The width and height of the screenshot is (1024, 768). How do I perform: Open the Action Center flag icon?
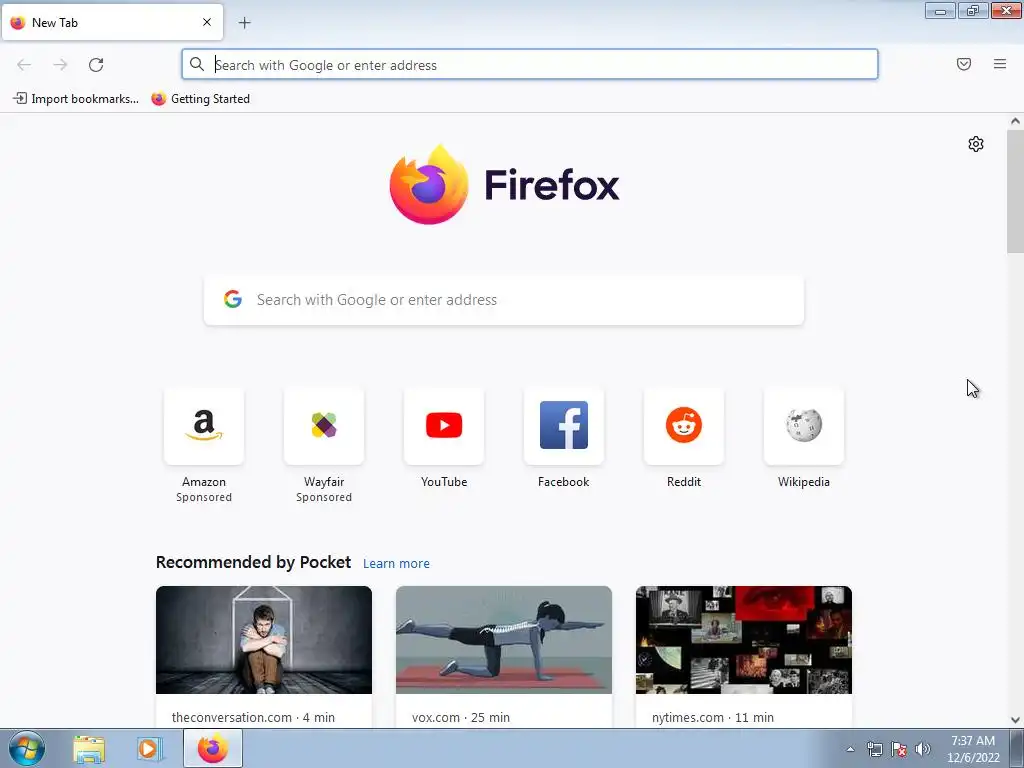click(x=899, y=749)
